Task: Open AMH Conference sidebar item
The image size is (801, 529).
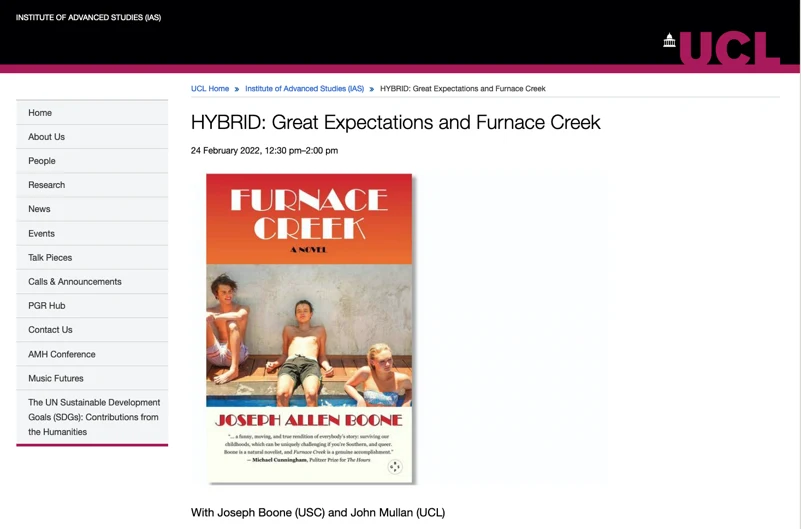Action: pos(92,354)
